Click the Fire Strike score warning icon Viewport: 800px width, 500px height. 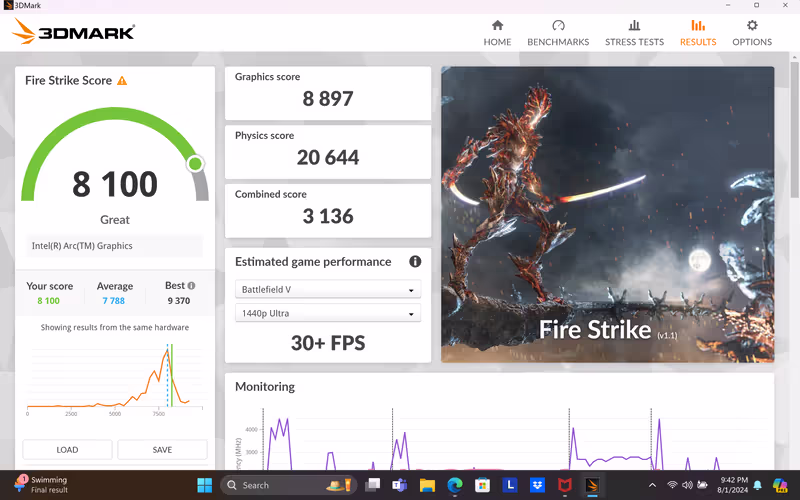(122, 81)
